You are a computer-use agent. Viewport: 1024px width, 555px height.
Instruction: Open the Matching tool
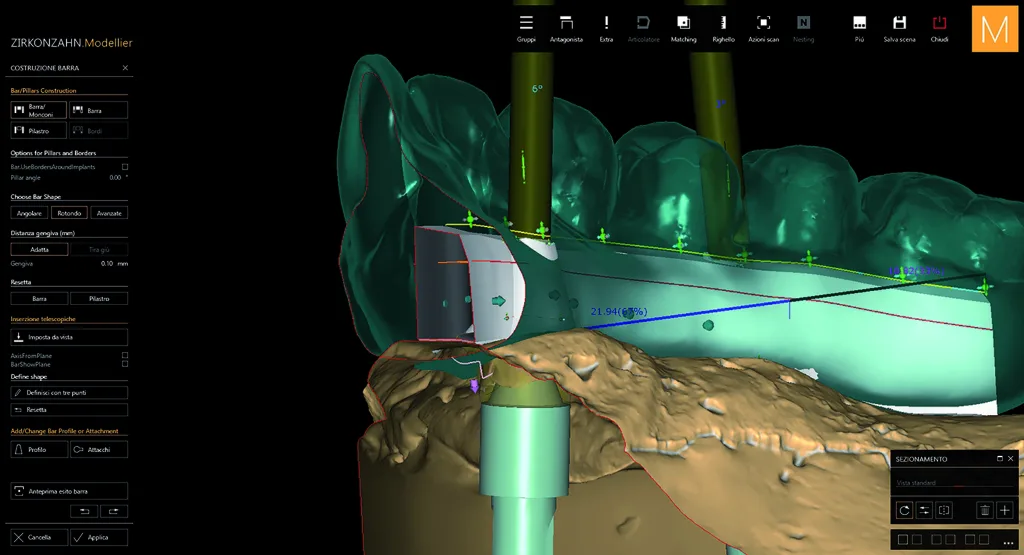pyautogui.click(x=683, y=28)
